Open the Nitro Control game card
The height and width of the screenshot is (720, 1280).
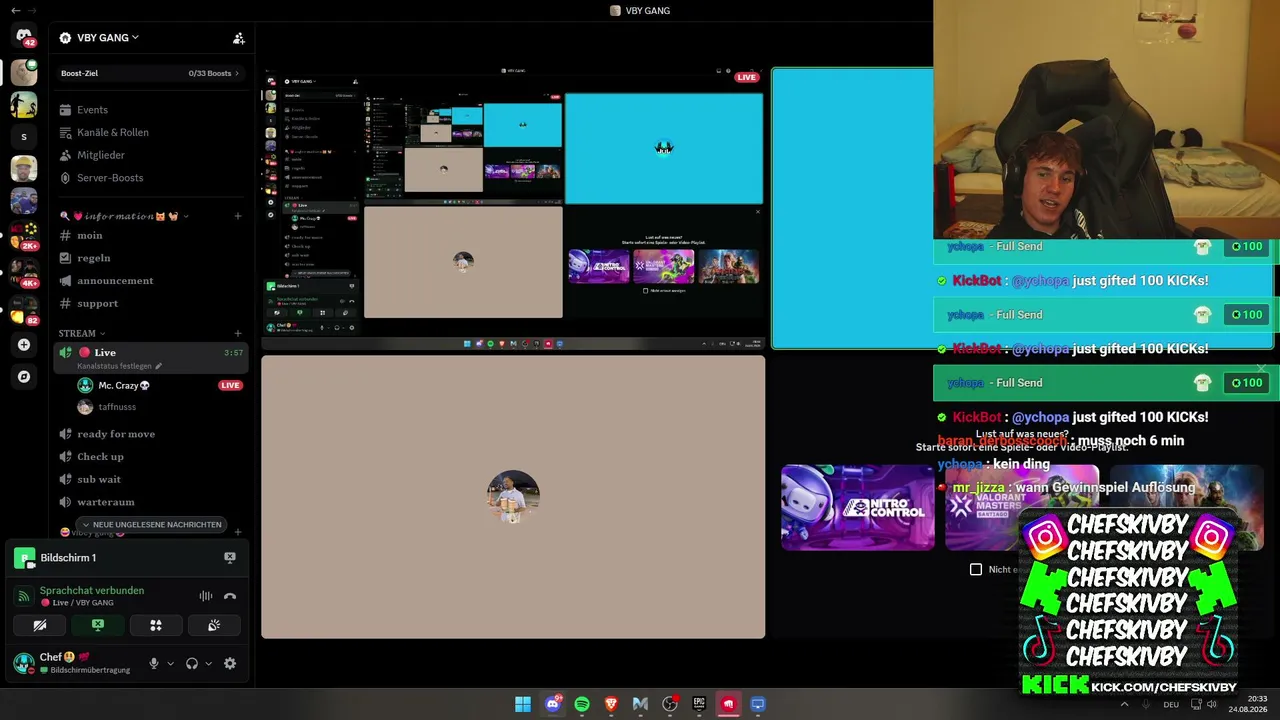(x=858, y=507)
